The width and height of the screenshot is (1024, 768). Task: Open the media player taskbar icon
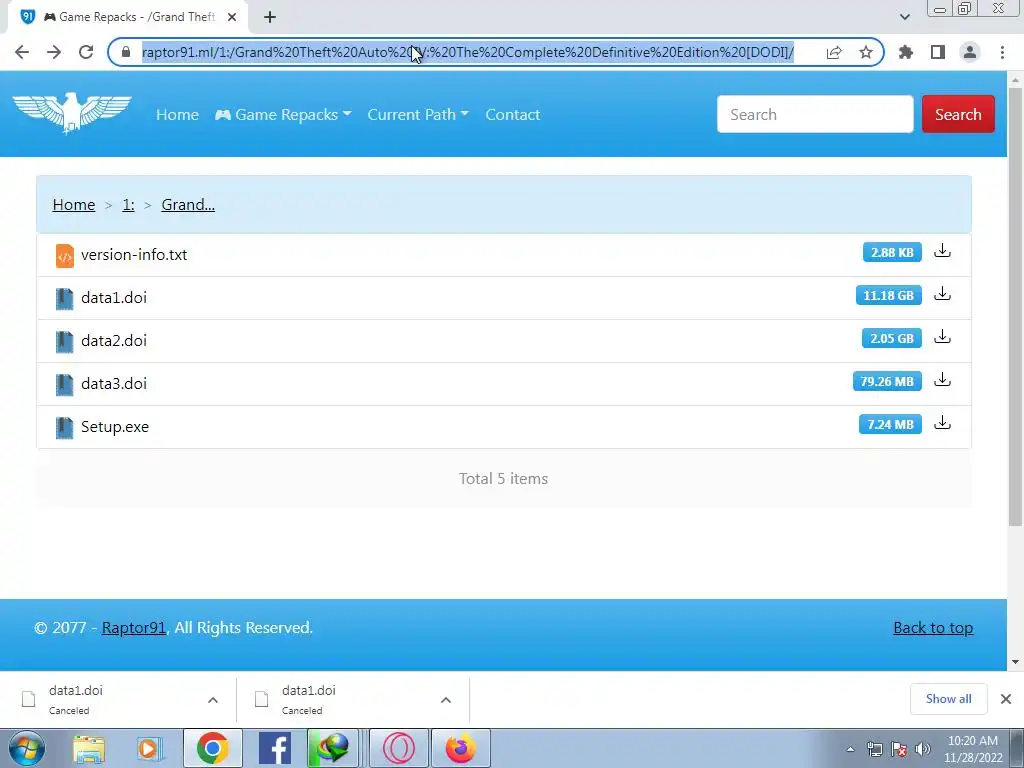click(x=149, y=748)
